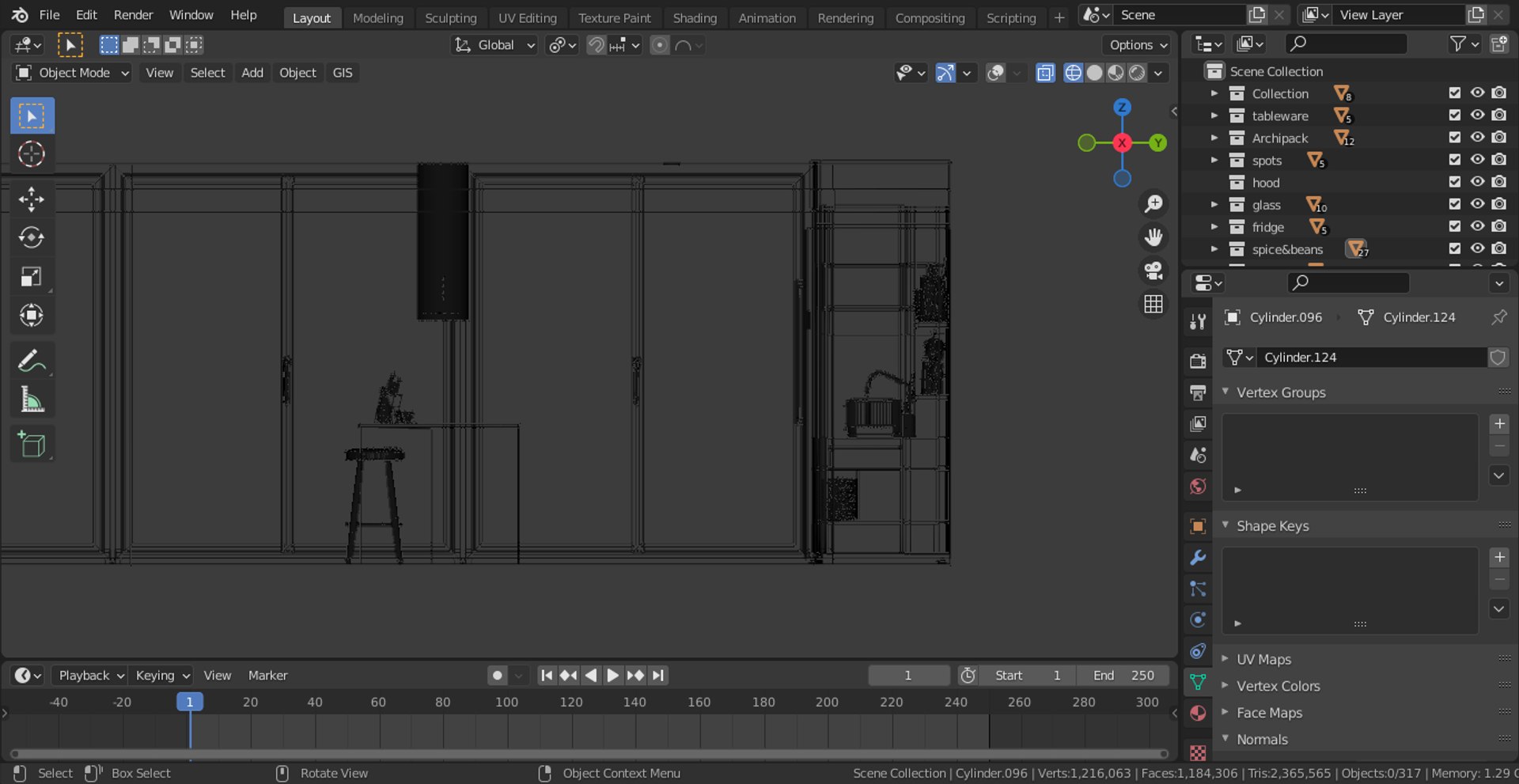The image size is (1519, 784).
Task: Switch to the Modeling workspace tab
Action: point(377,17)
